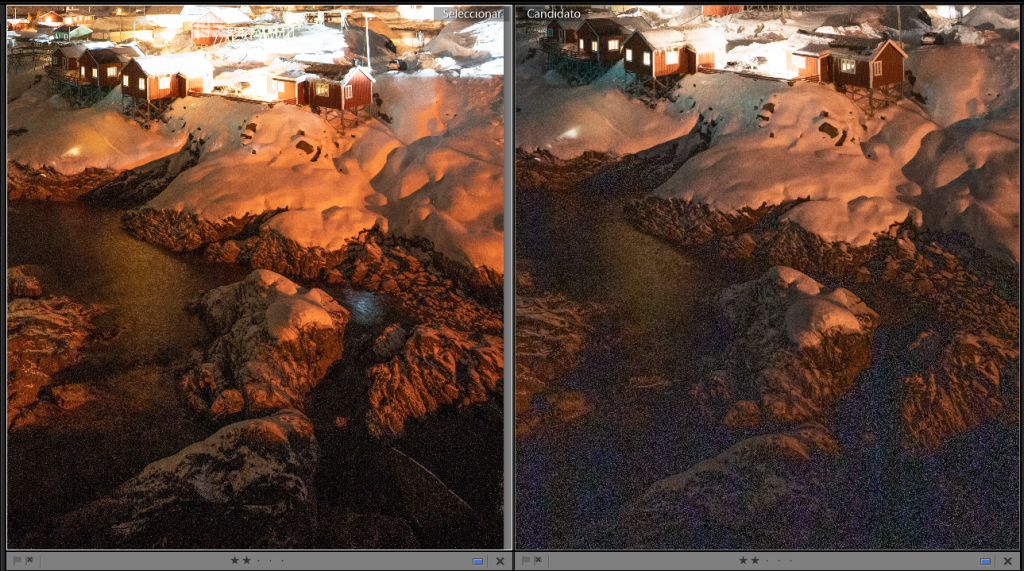Close the Candidate photo pane
Viewport: 1024px width, 571px height.
point(1008,561)
